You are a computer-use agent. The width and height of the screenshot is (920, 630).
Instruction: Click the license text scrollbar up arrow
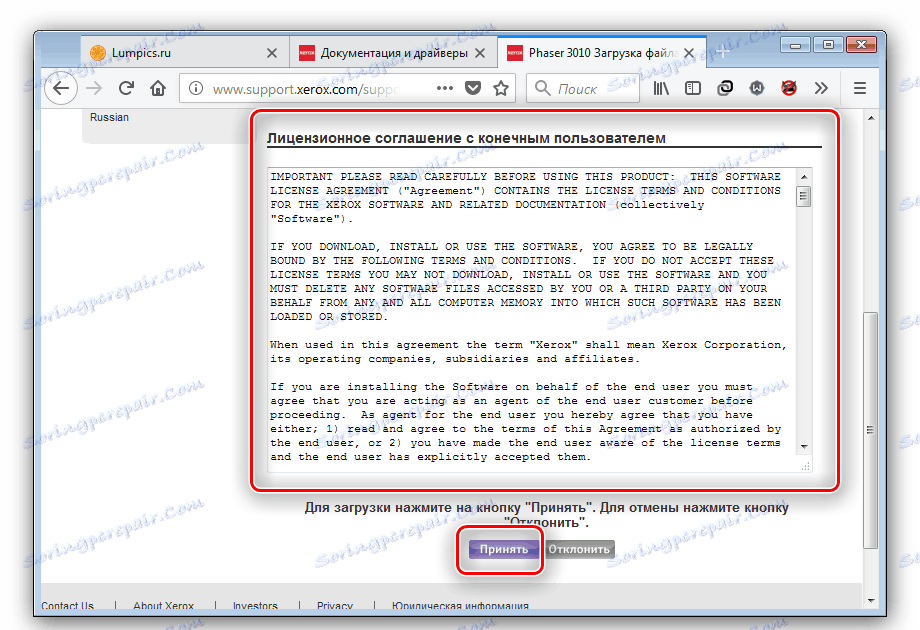click(x=804, y=177)
